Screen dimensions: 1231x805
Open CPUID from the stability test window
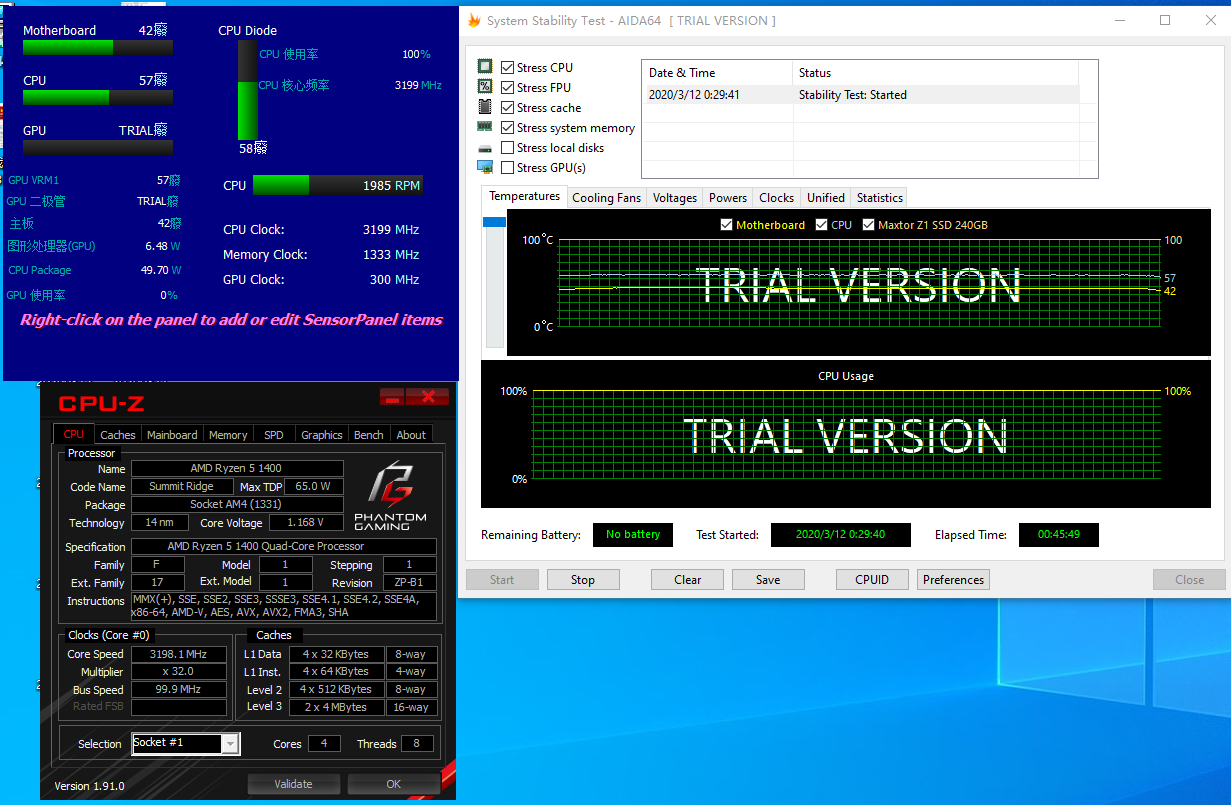tap(872, 580)
